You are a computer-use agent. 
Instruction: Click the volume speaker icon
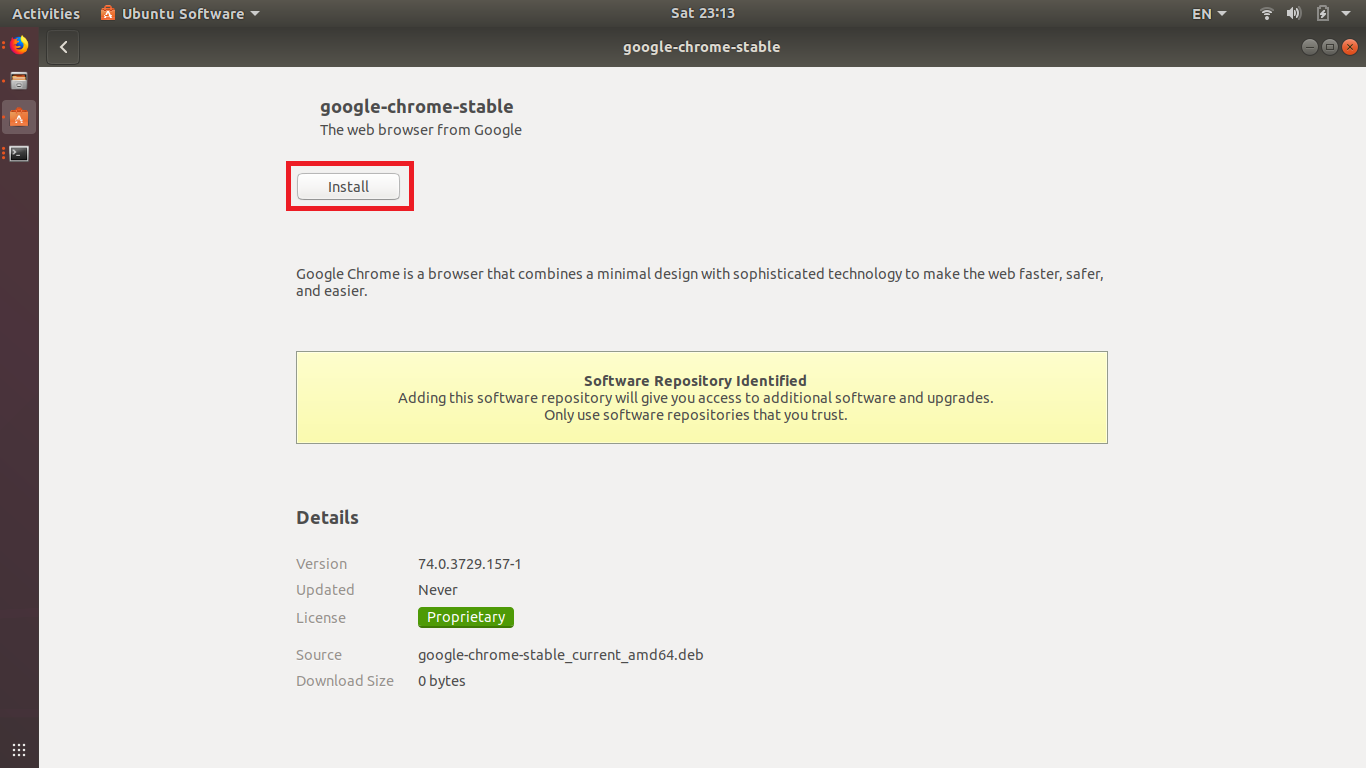click(x=1294, y=13)
